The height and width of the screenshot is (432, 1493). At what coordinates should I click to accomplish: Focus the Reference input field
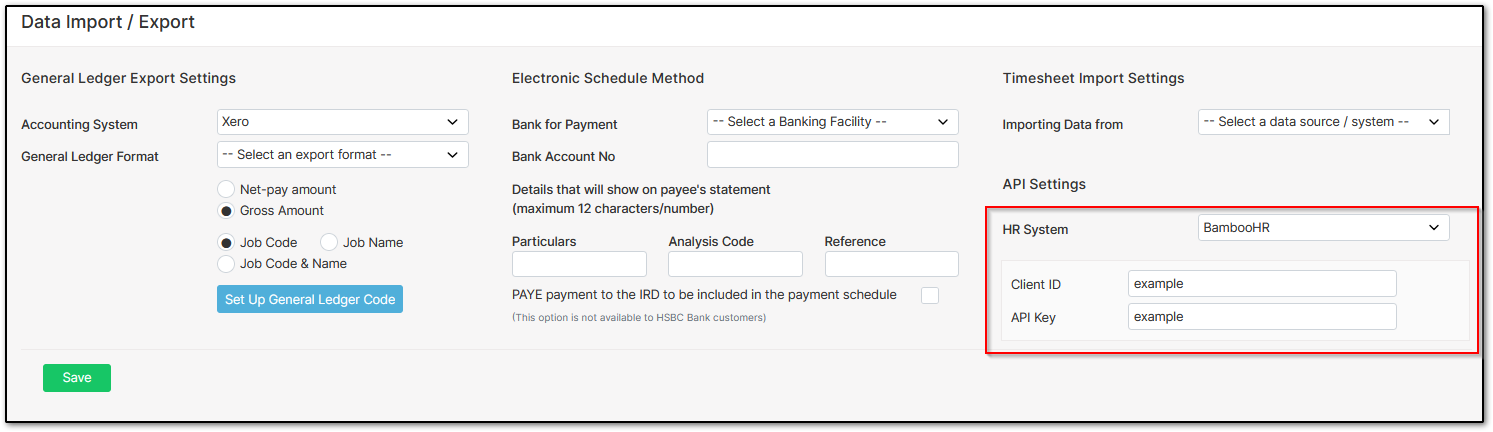[x=891, y=264]
